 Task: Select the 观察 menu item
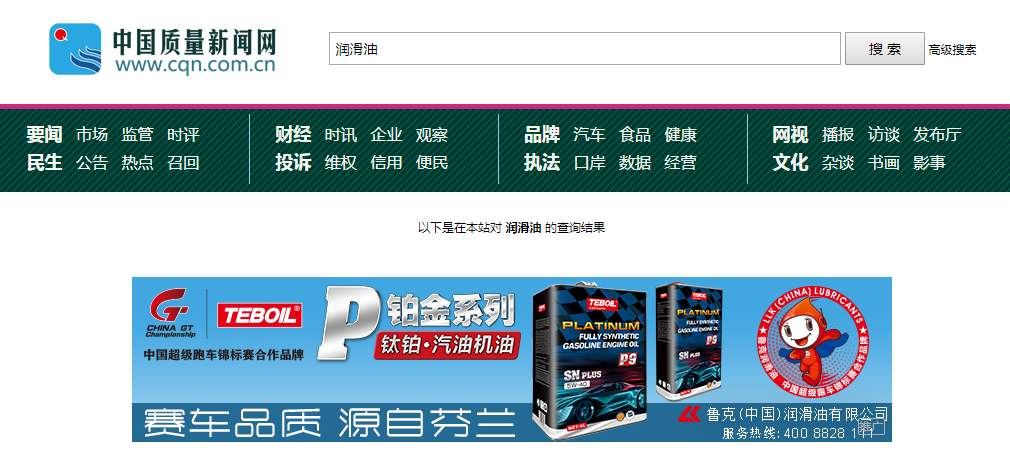pos(432,135)
